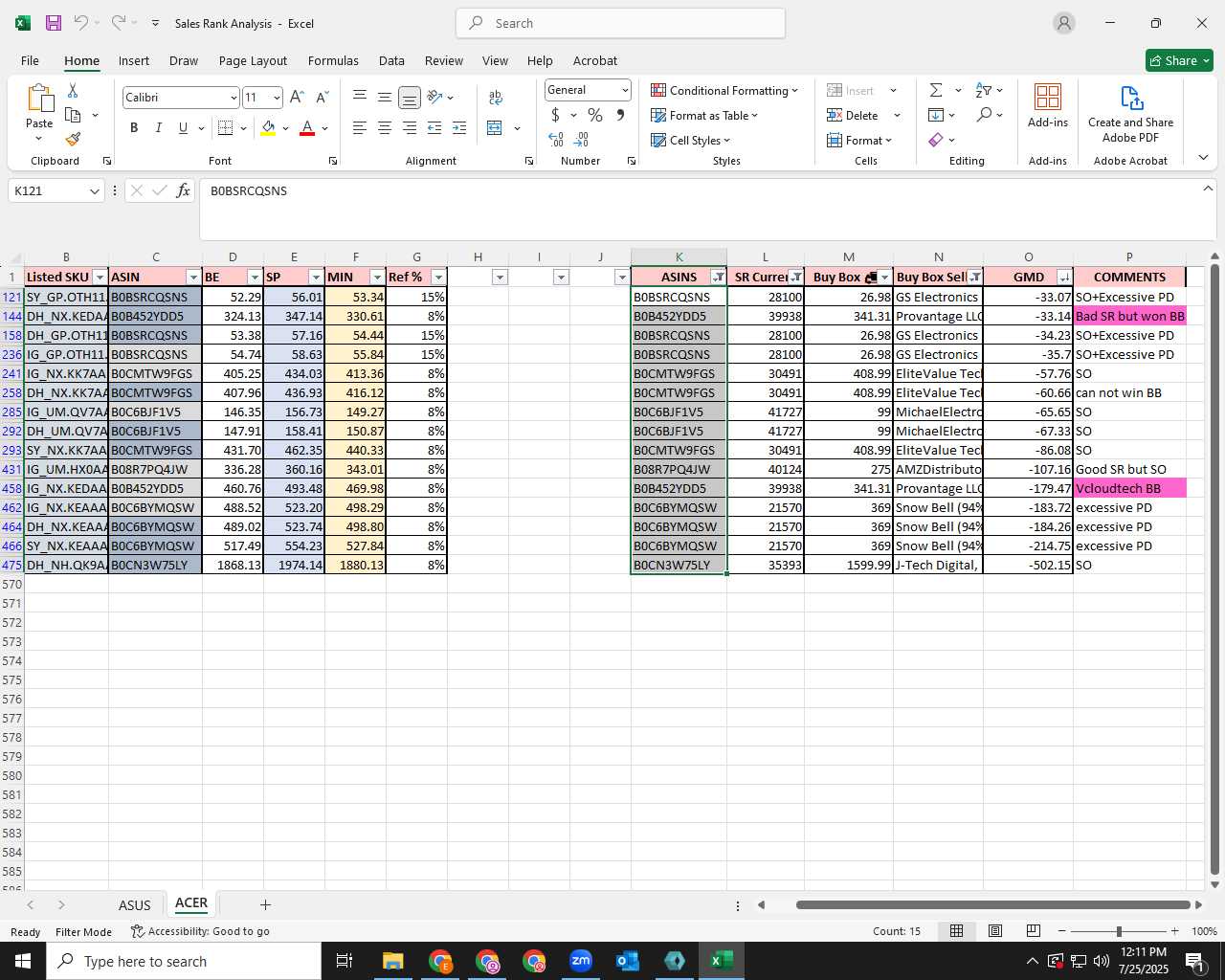The height and width of the screenshot is (980, 1225).
Task: Open the File menu
Action: 30,60
